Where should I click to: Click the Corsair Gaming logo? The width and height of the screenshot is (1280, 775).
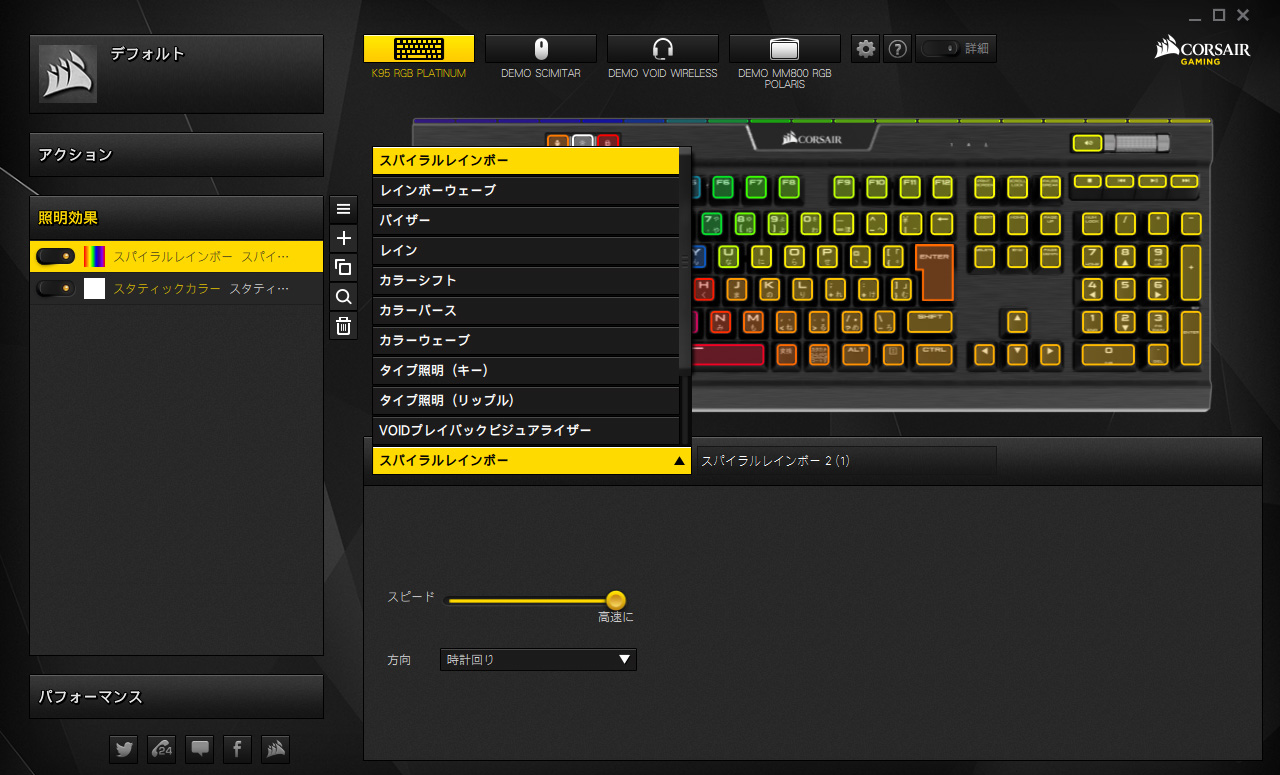click(1201, 50)
